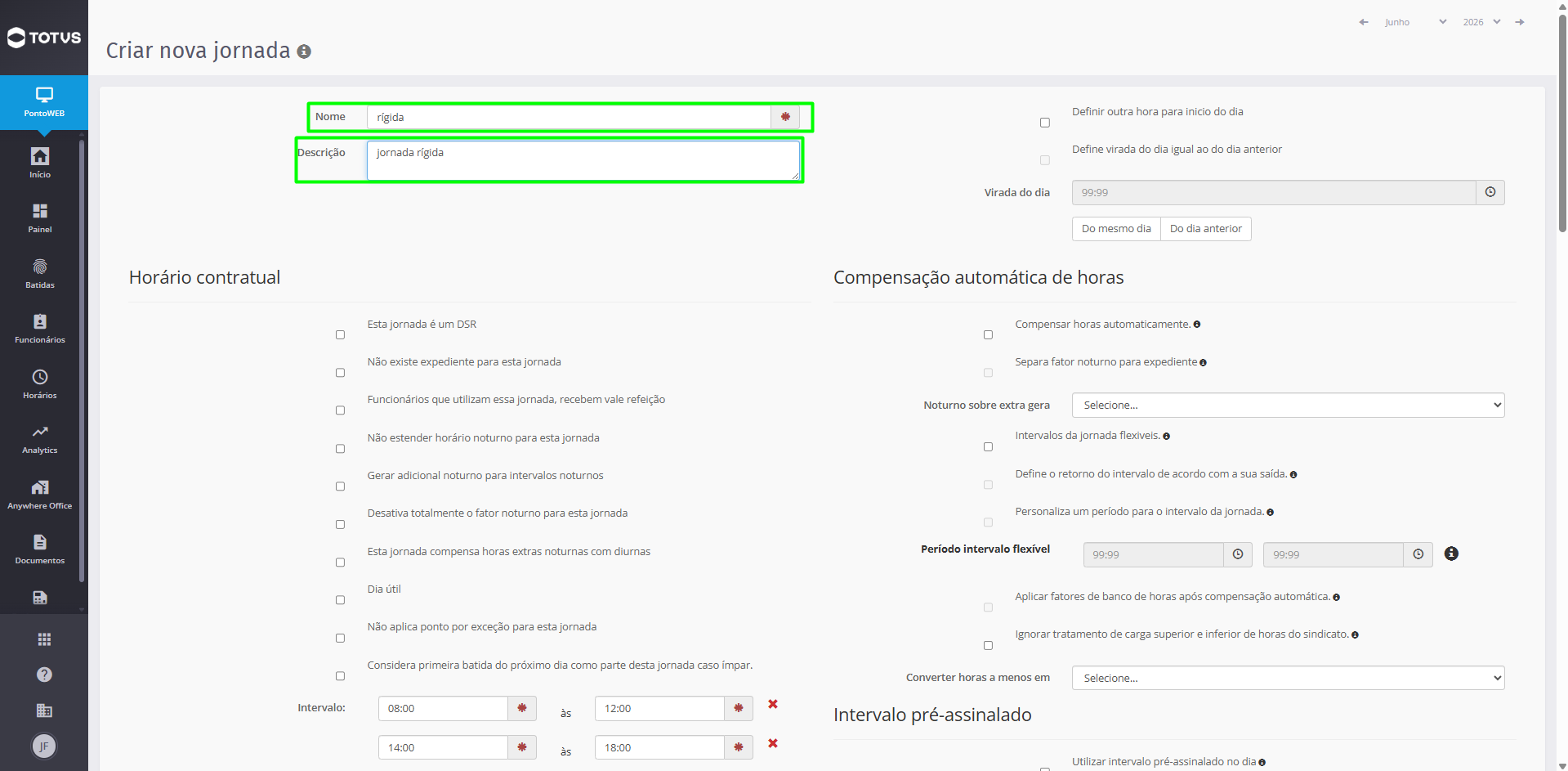1568x771 pixels.
Task: Check Considera primeira batida do próximo dia
Action: point(340,676)
